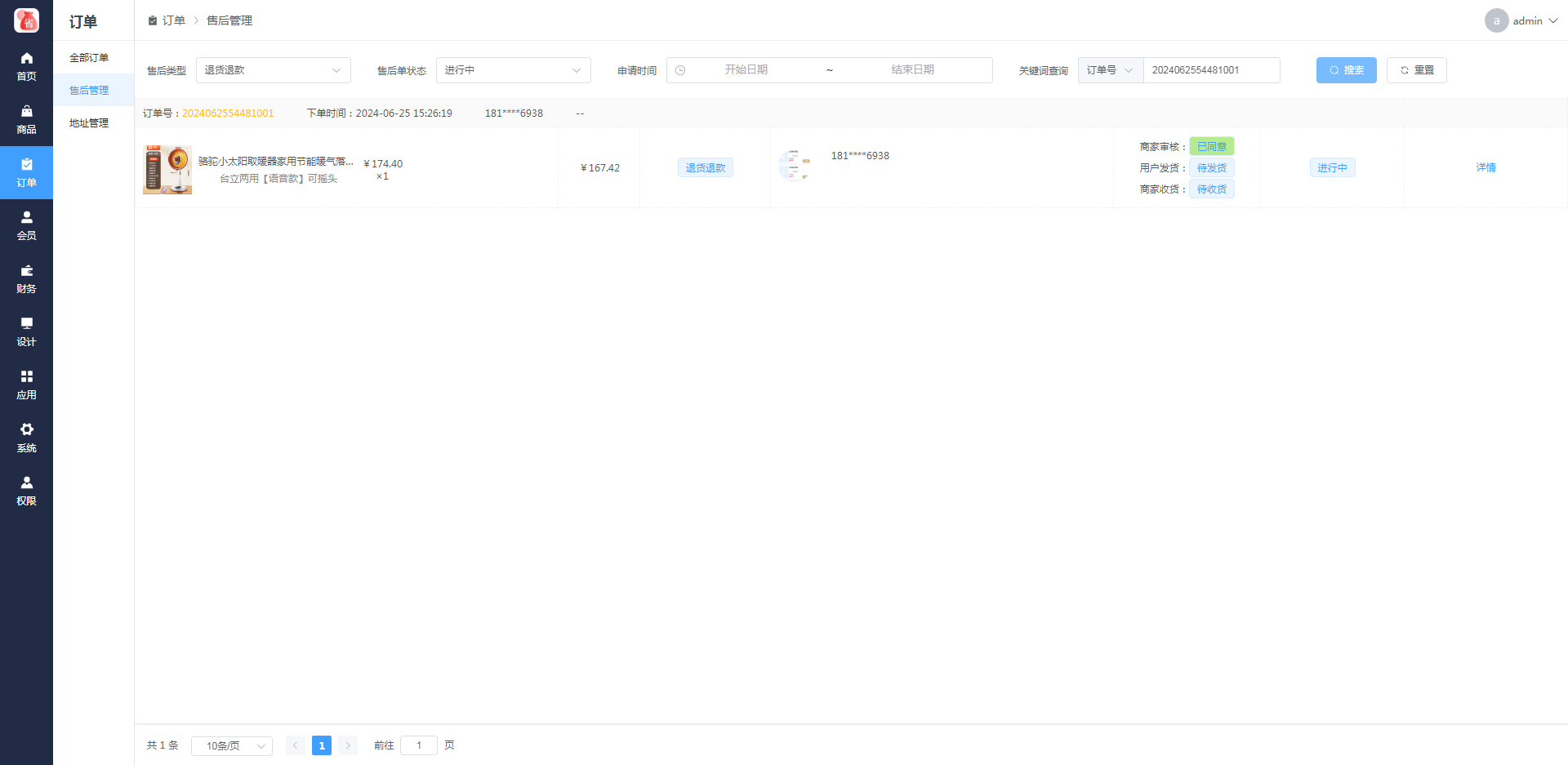Open 财务 finance wallet icon
1568x765 pixels.
[x=26, y=271]
